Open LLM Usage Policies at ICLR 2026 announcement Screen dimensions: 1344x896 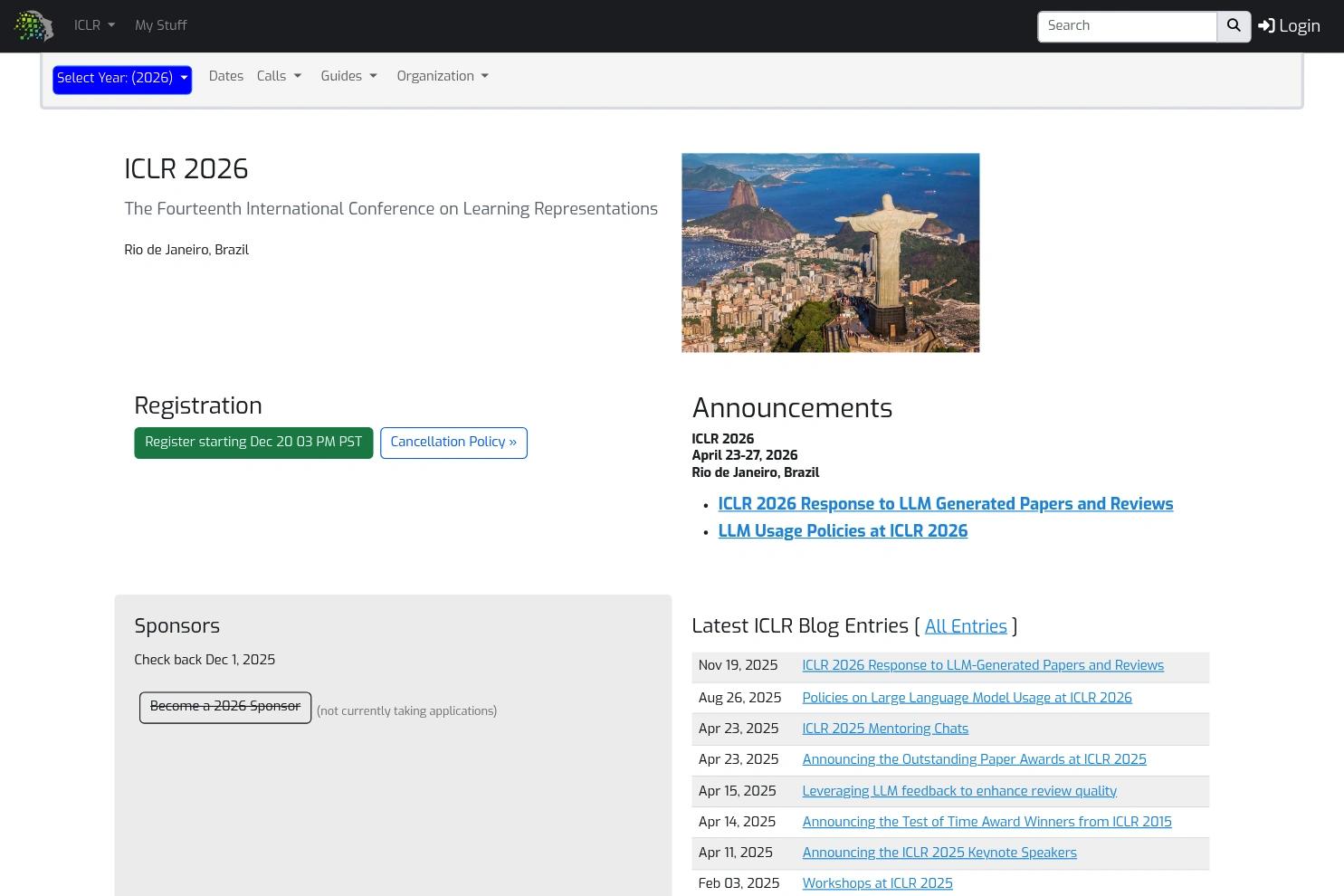[843, 531]
